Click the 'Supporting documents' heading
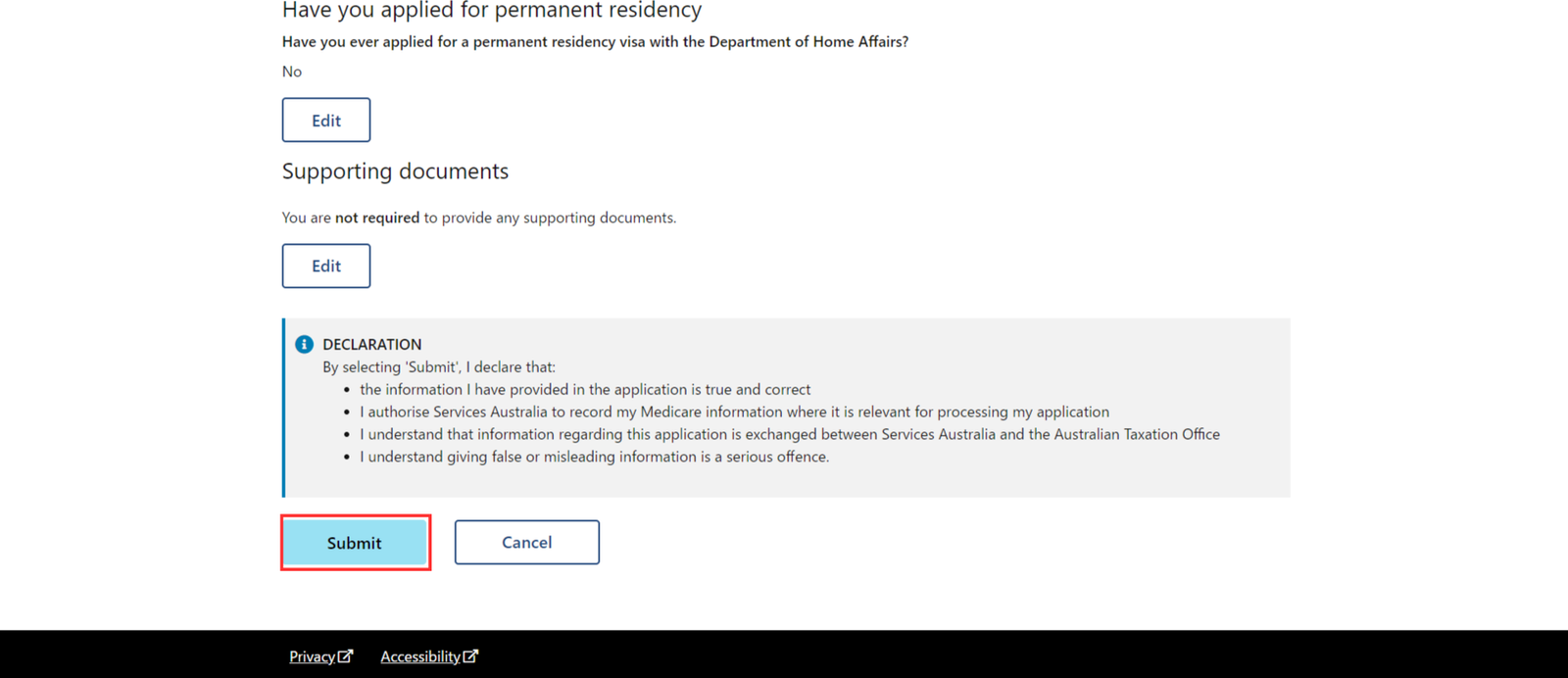This screenshot has width=1568, height=678. click(x=395, y=171)
